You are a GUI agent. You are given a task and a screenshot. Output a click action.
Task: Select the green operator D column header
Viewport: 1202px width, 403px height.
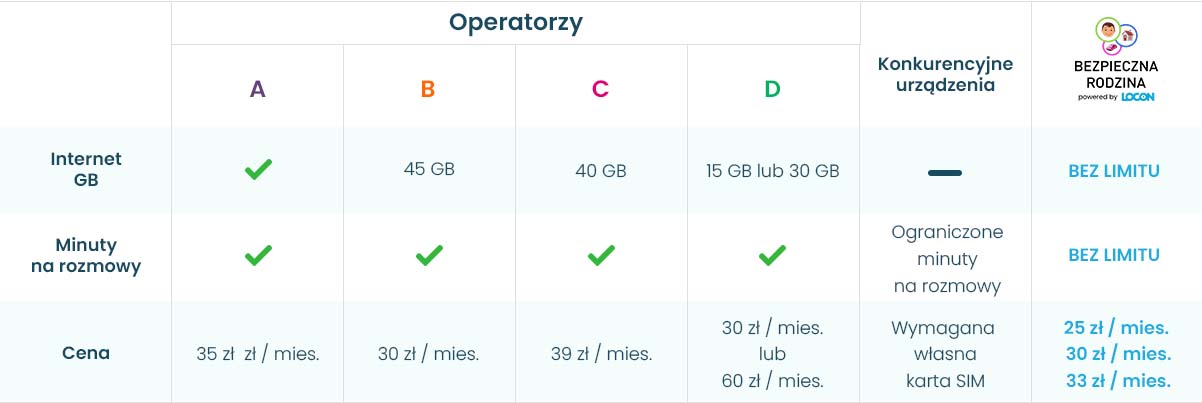click(x=772, y=89)
